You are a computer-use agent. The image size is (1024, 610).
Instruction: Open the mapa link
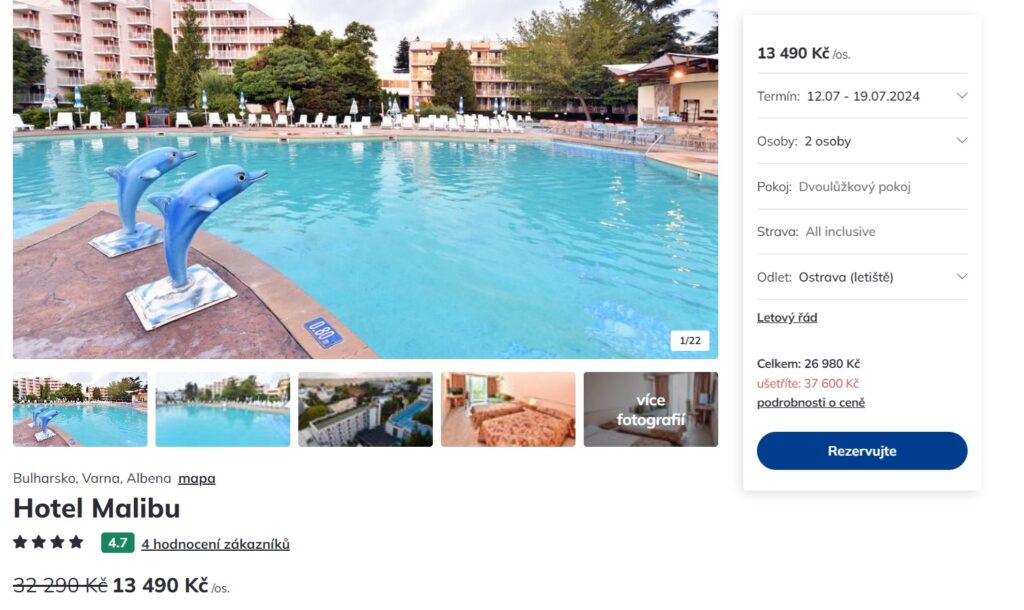coord(197,478)
